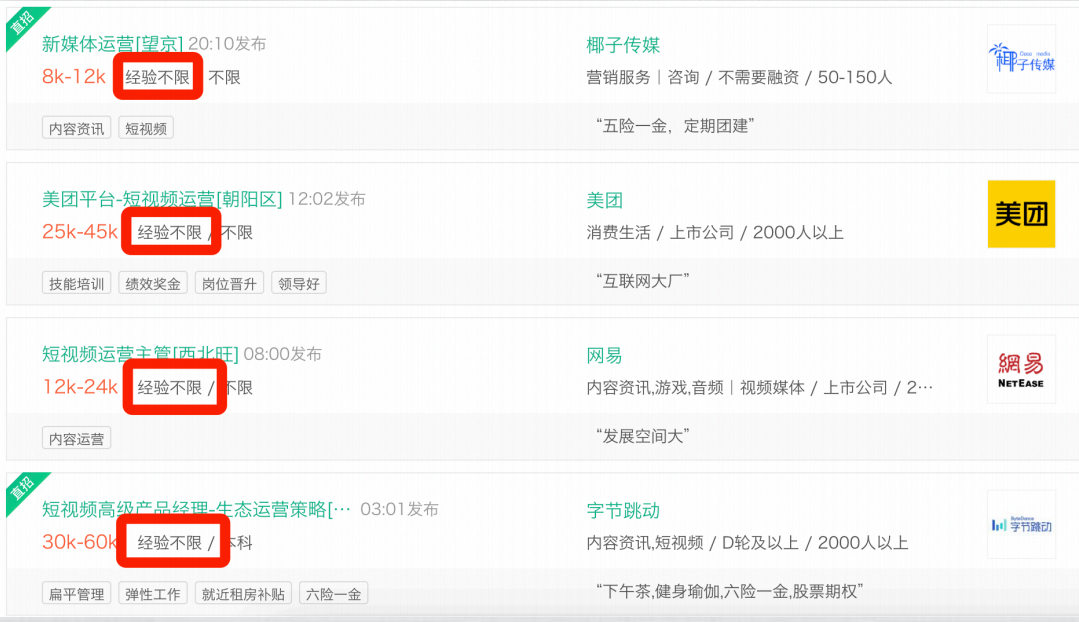Select the 领导好 tag

[299, 283]
